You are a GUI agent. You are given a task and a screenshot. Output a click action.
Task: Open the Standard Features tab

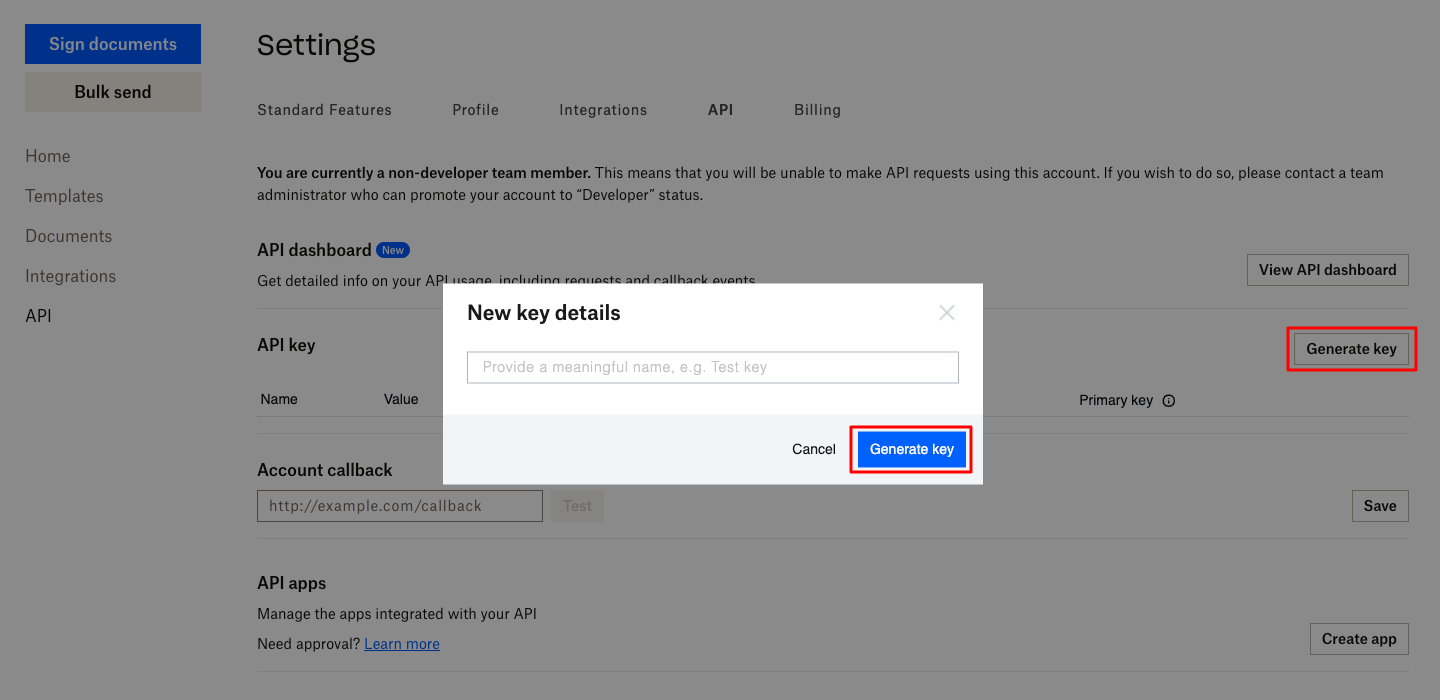coord(324,110)
